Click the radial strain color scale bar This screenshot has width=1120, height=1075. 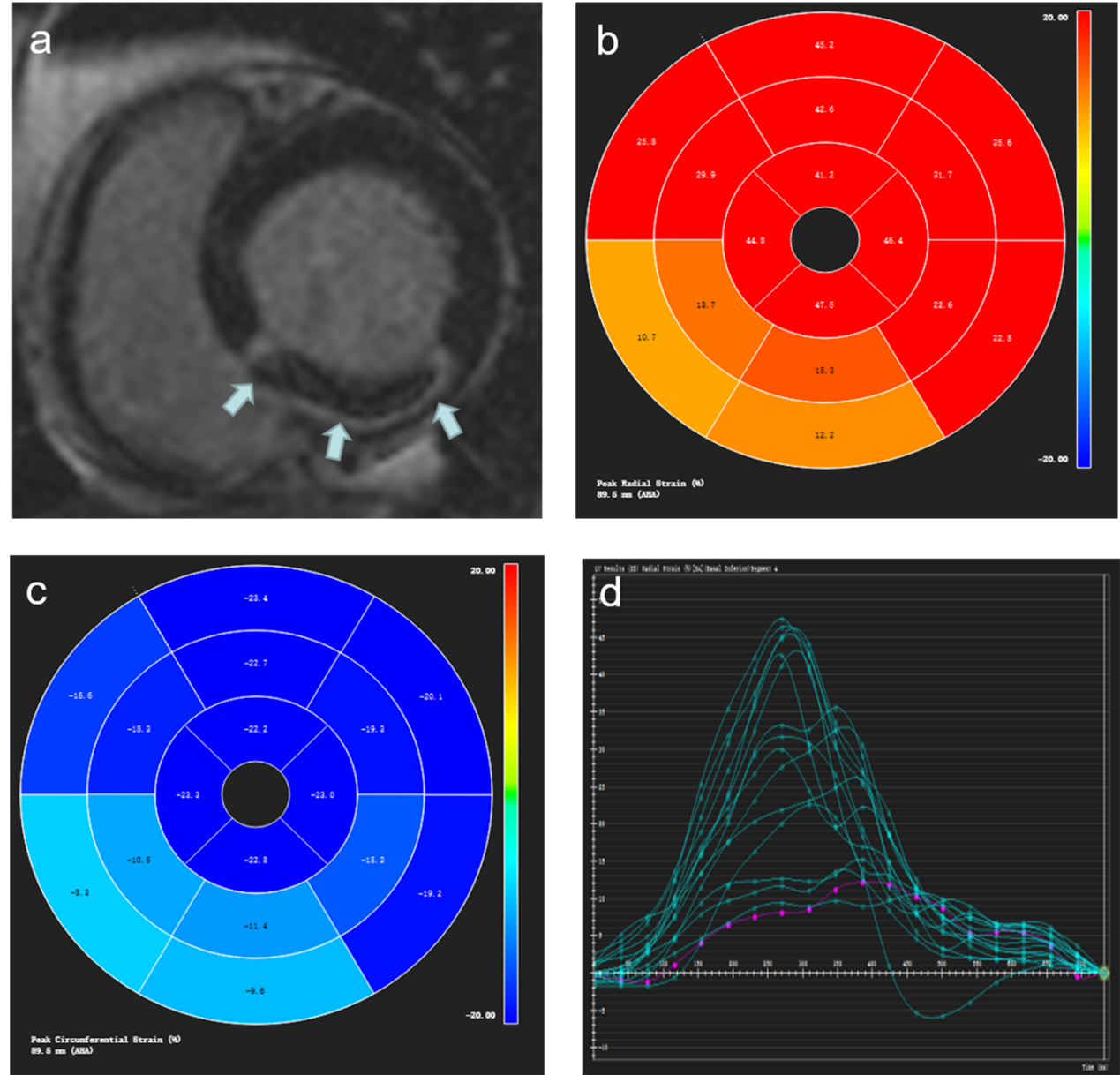pos(1084,238)
